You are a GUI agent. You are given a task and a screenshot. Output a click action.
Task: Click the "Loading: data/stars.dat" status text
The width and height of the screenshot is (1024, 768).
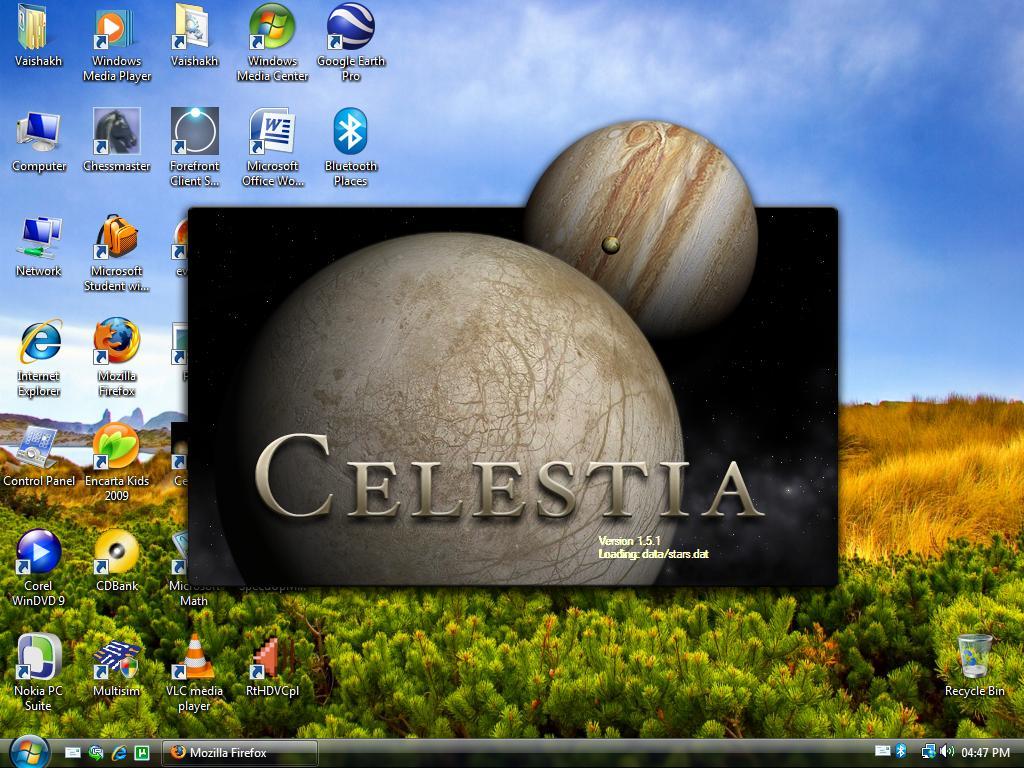point(653,554)
